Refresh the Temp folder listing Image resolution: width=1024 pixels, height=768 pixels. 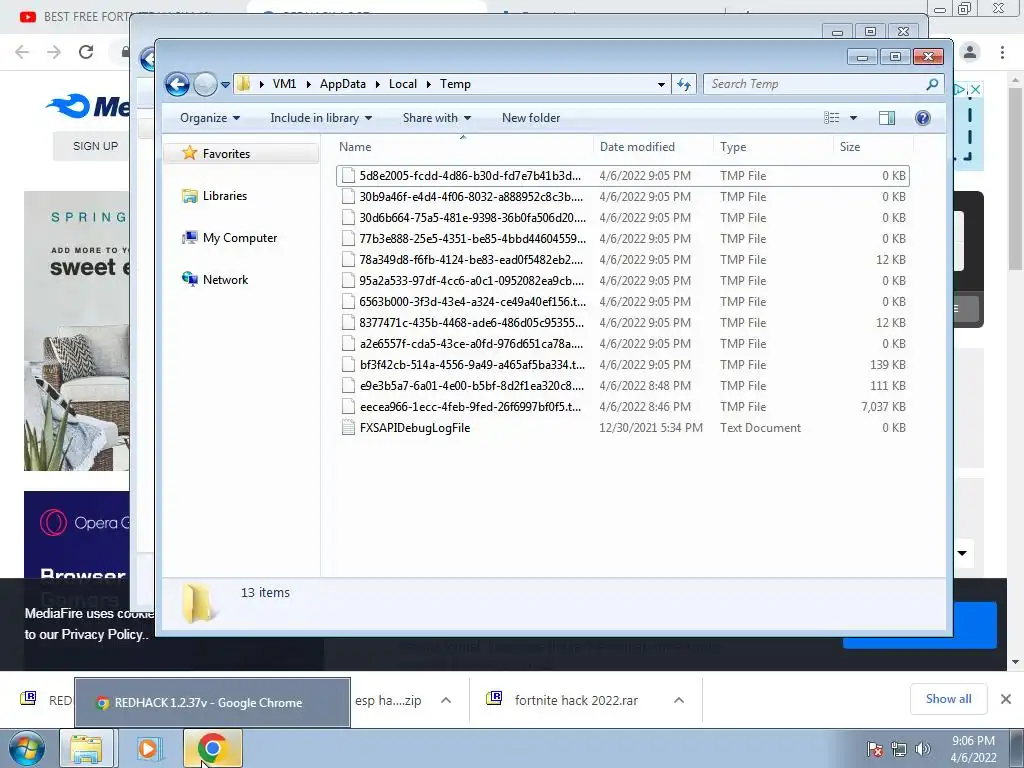tap(684, 84)
